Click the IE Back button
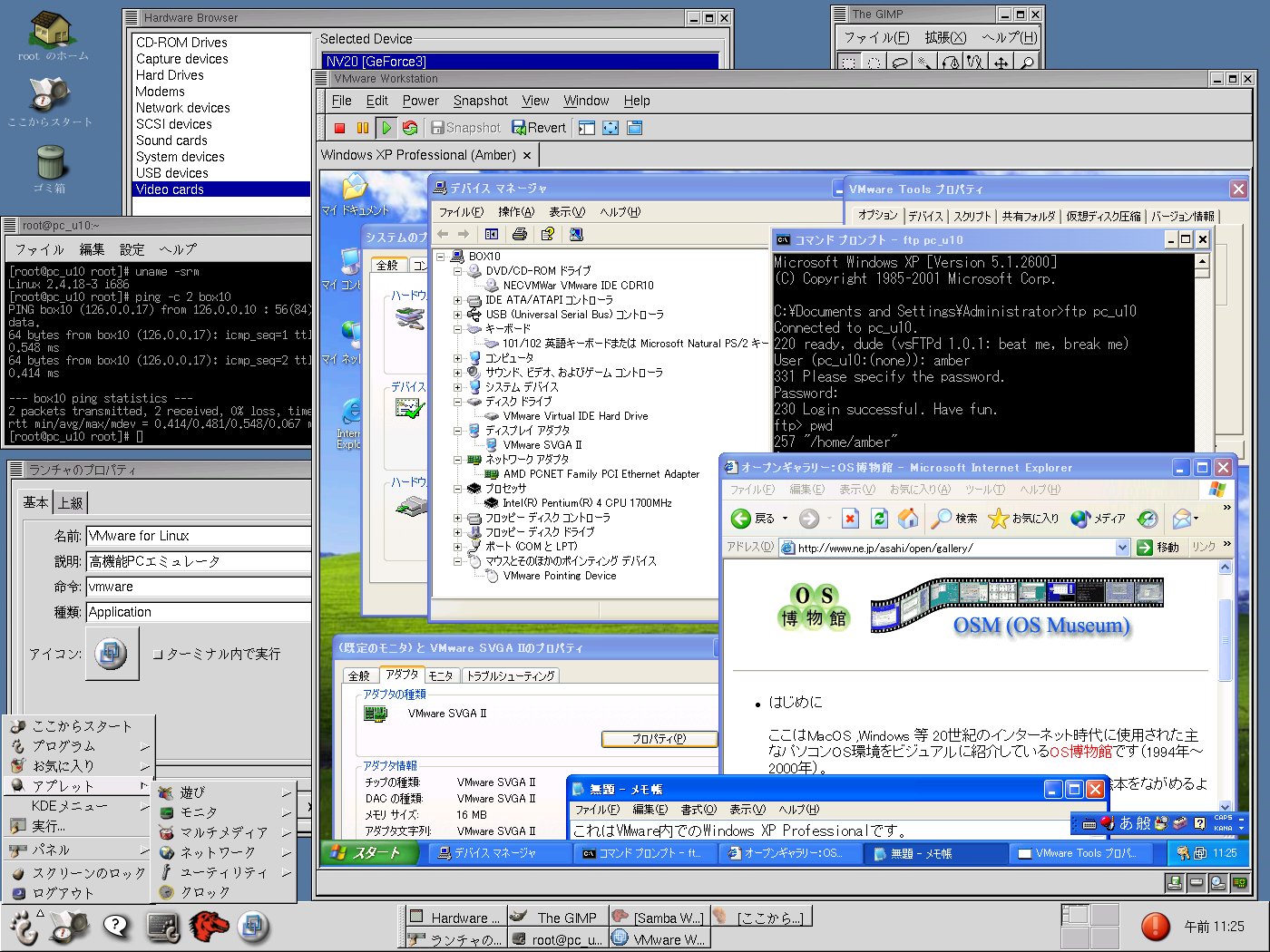This screenshot has width=1270, height=952. coord(753,519)
